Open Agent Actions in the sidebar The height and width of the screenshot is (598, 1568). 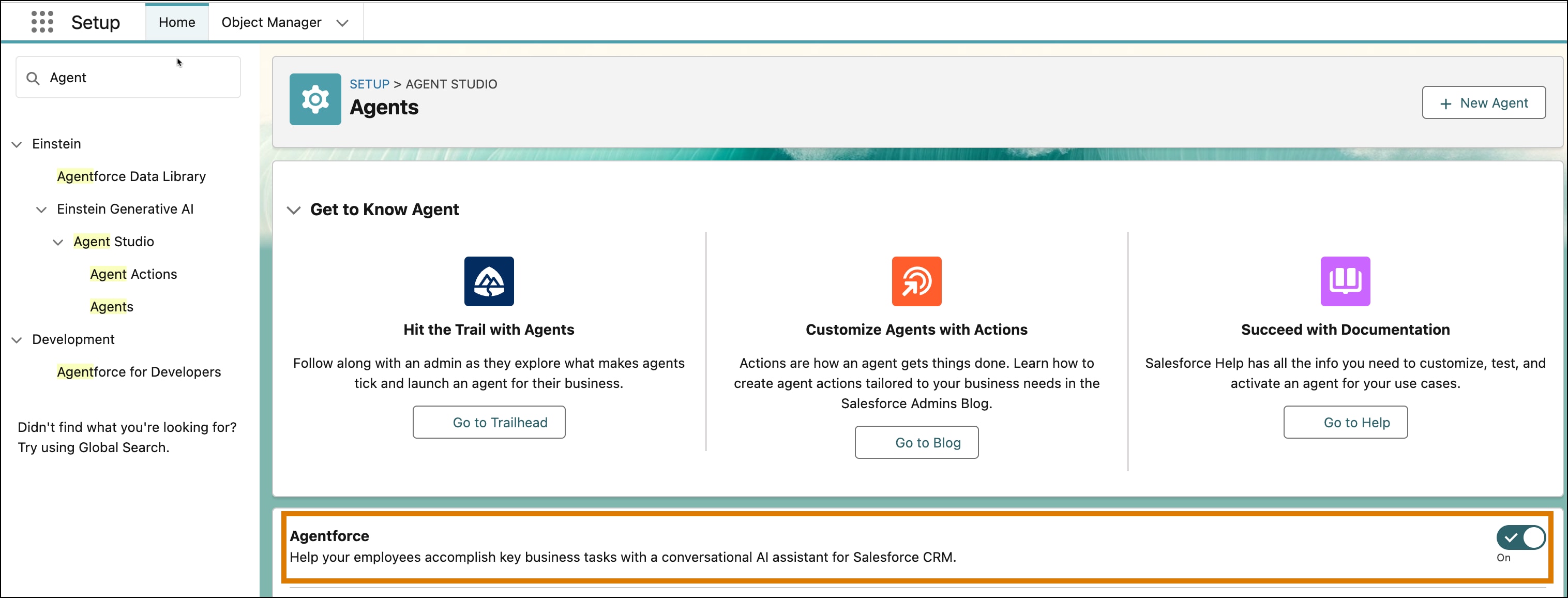(x=133, y=274)
